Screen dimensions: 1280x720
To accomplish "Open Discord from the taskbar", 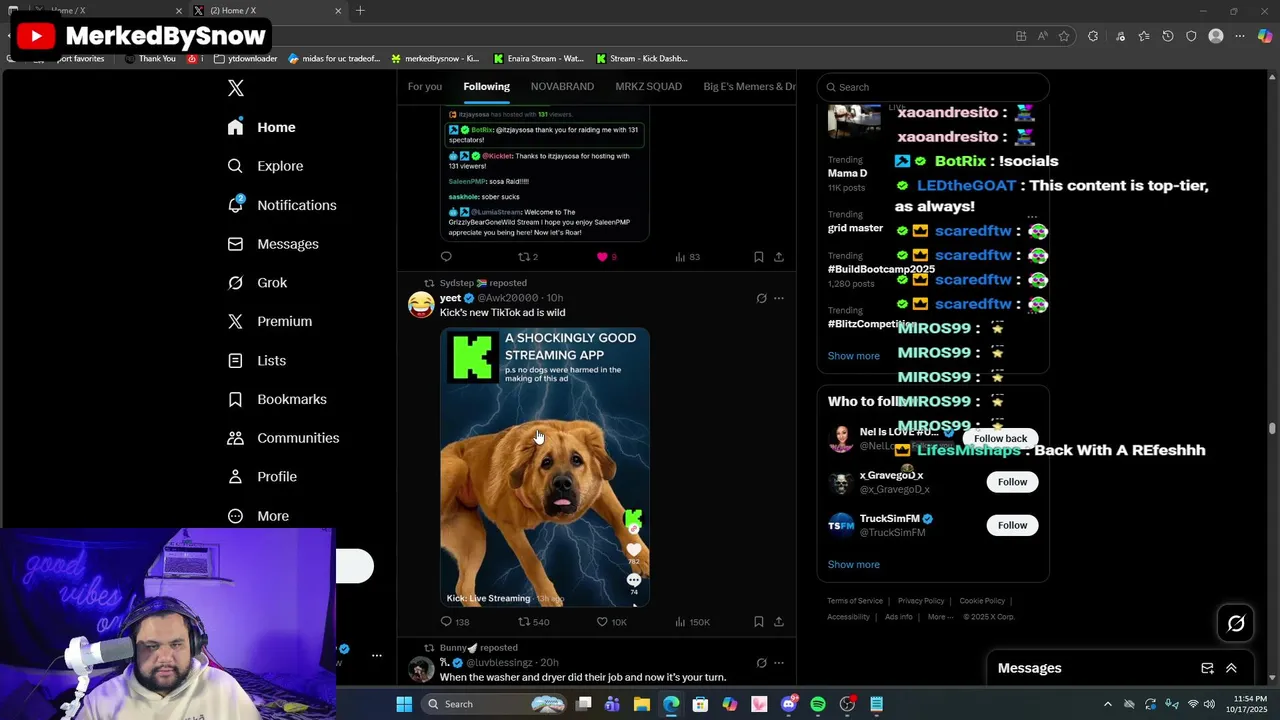I will point(789,704).
